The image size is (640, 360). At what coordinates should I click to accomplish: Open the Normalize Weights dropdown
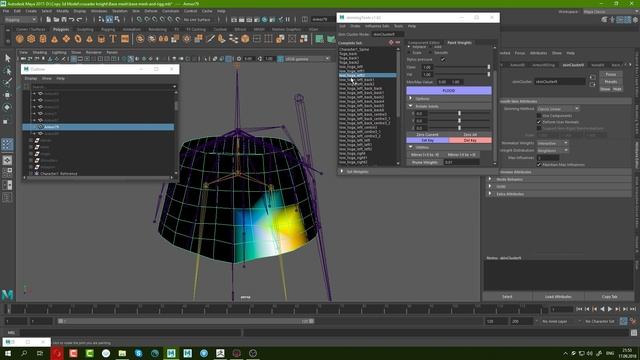552,143
